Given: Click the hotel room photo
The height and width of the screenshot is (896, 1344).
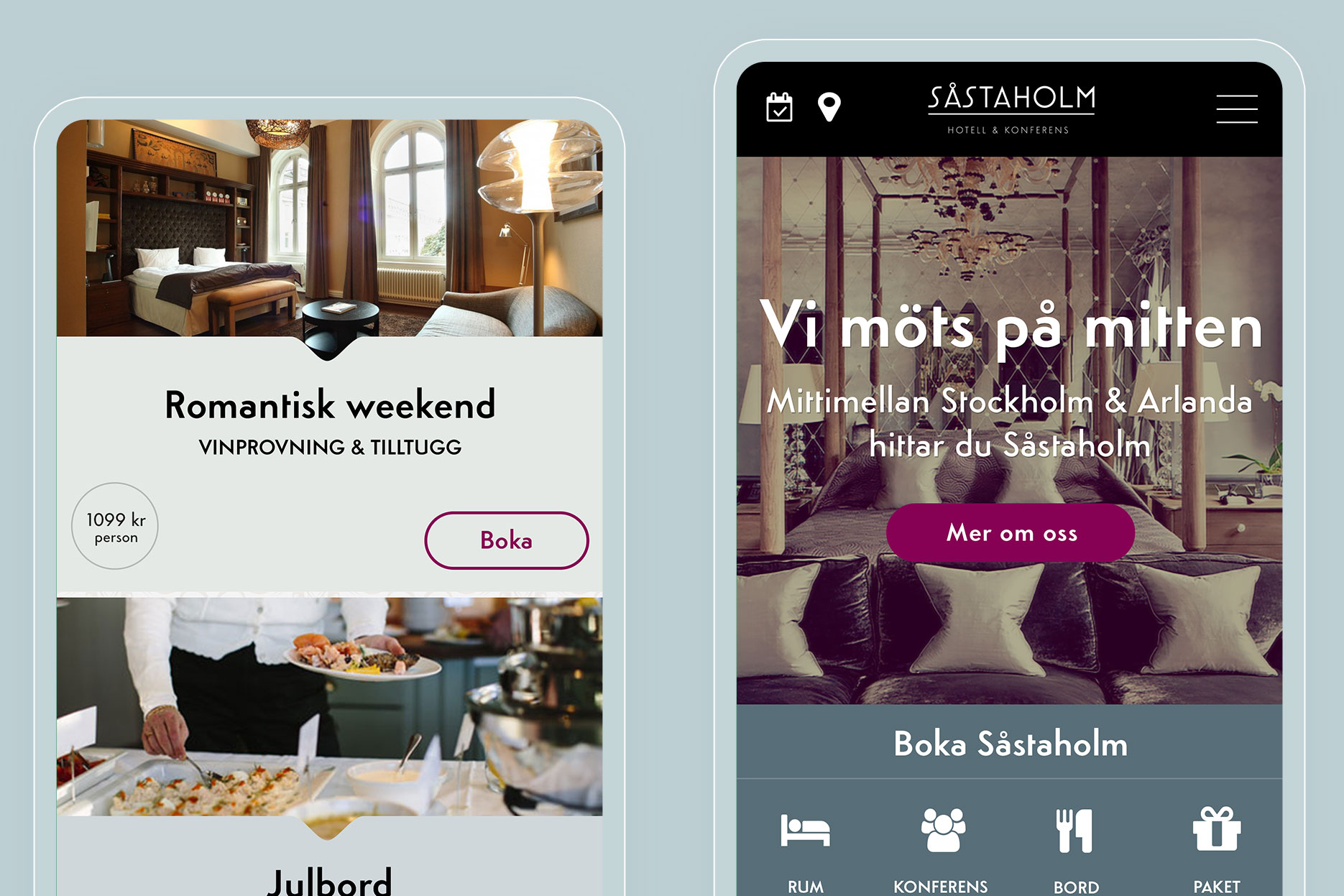Looking at the screenshot, I should (x=329, y=228).
